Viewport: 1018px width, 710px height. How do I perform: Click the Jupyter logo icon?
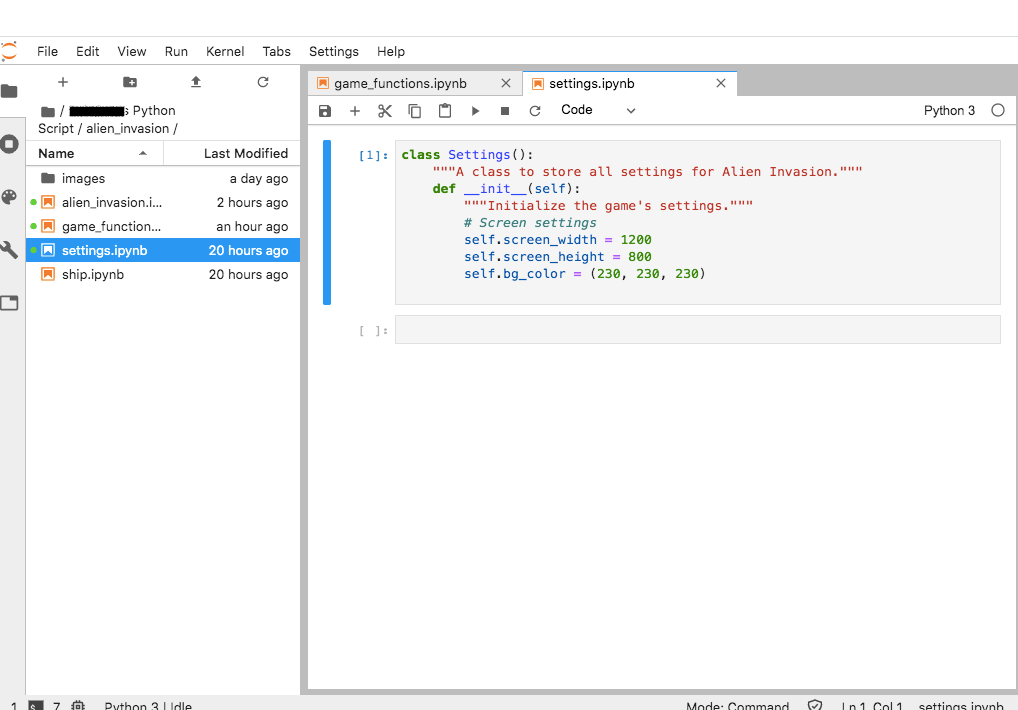pyautogui.click(x=8, y=51)
